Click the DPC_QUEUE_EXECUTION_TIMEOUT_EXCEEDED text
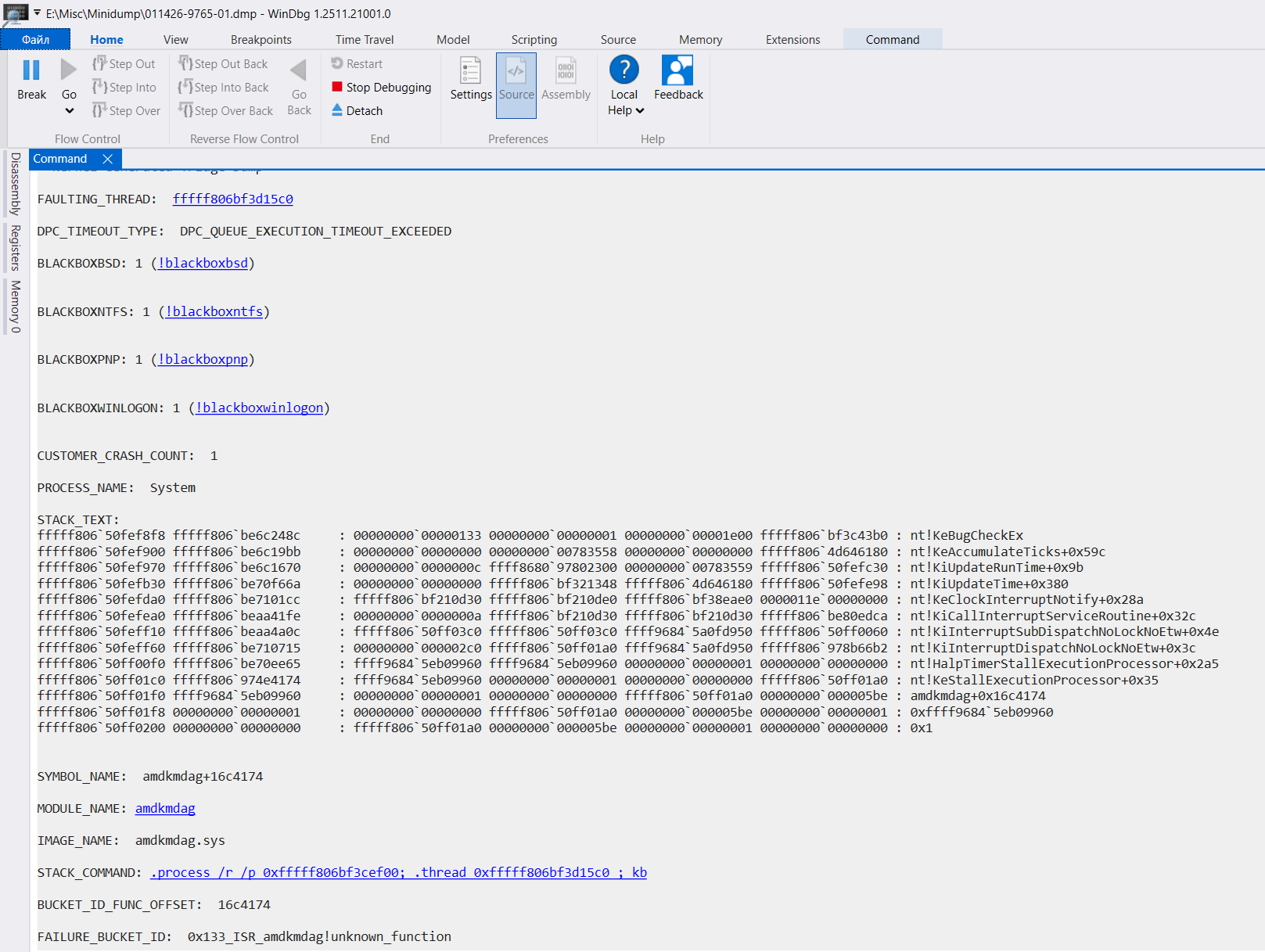1265x952 pixels. [x=316, y=232]
